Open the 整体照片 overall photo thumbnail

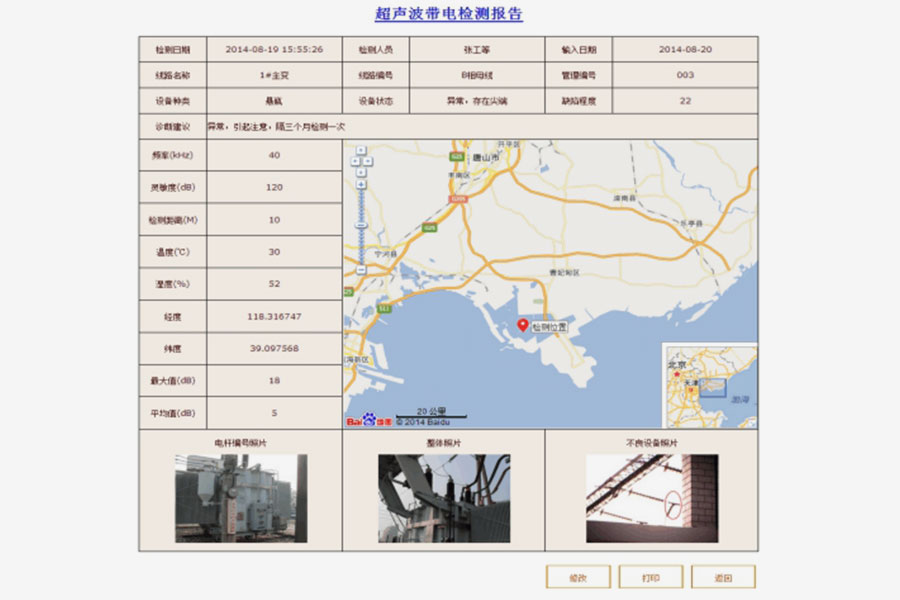443,498
